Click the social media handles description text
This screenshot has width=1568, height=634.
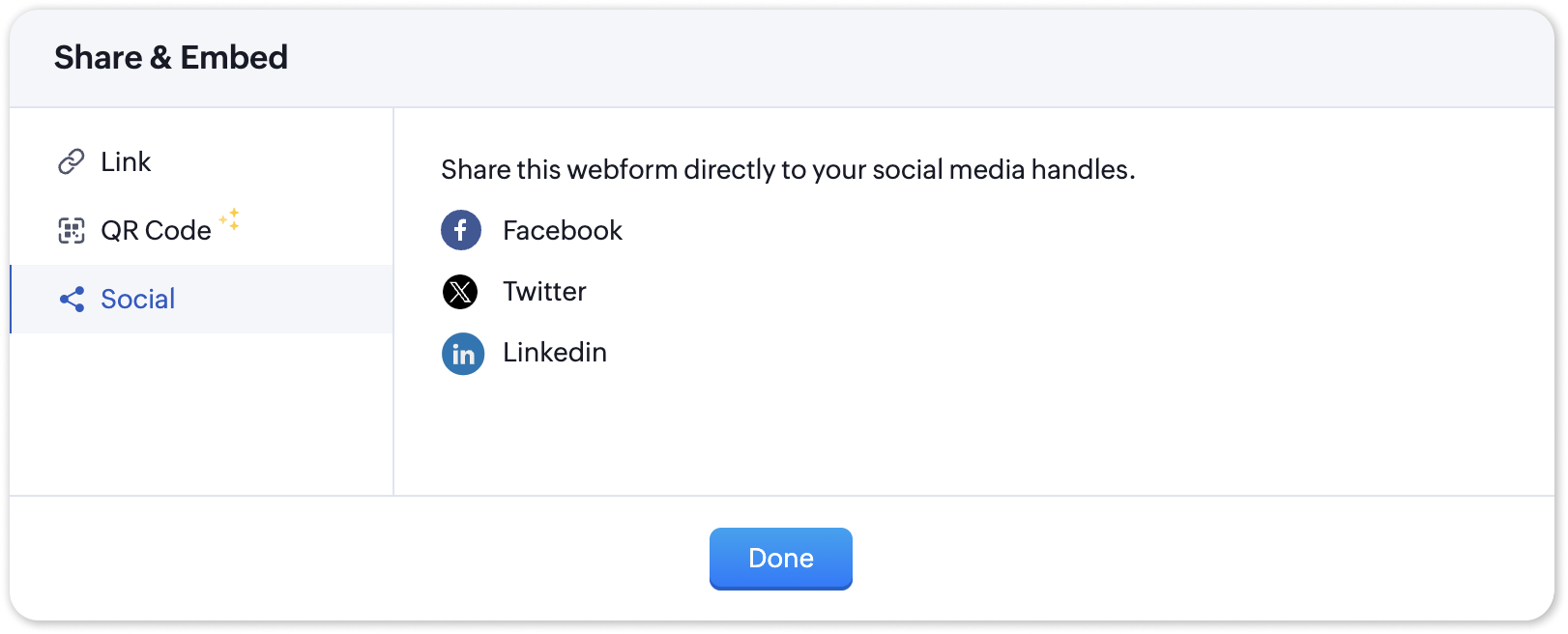pos(787,169)
